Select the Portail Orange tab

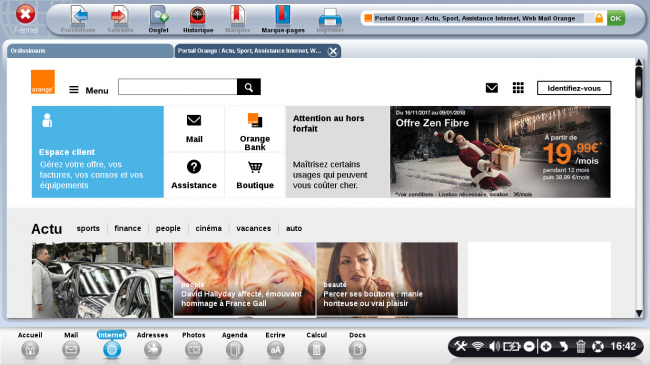pyautogui.click(x=250, y=51)
